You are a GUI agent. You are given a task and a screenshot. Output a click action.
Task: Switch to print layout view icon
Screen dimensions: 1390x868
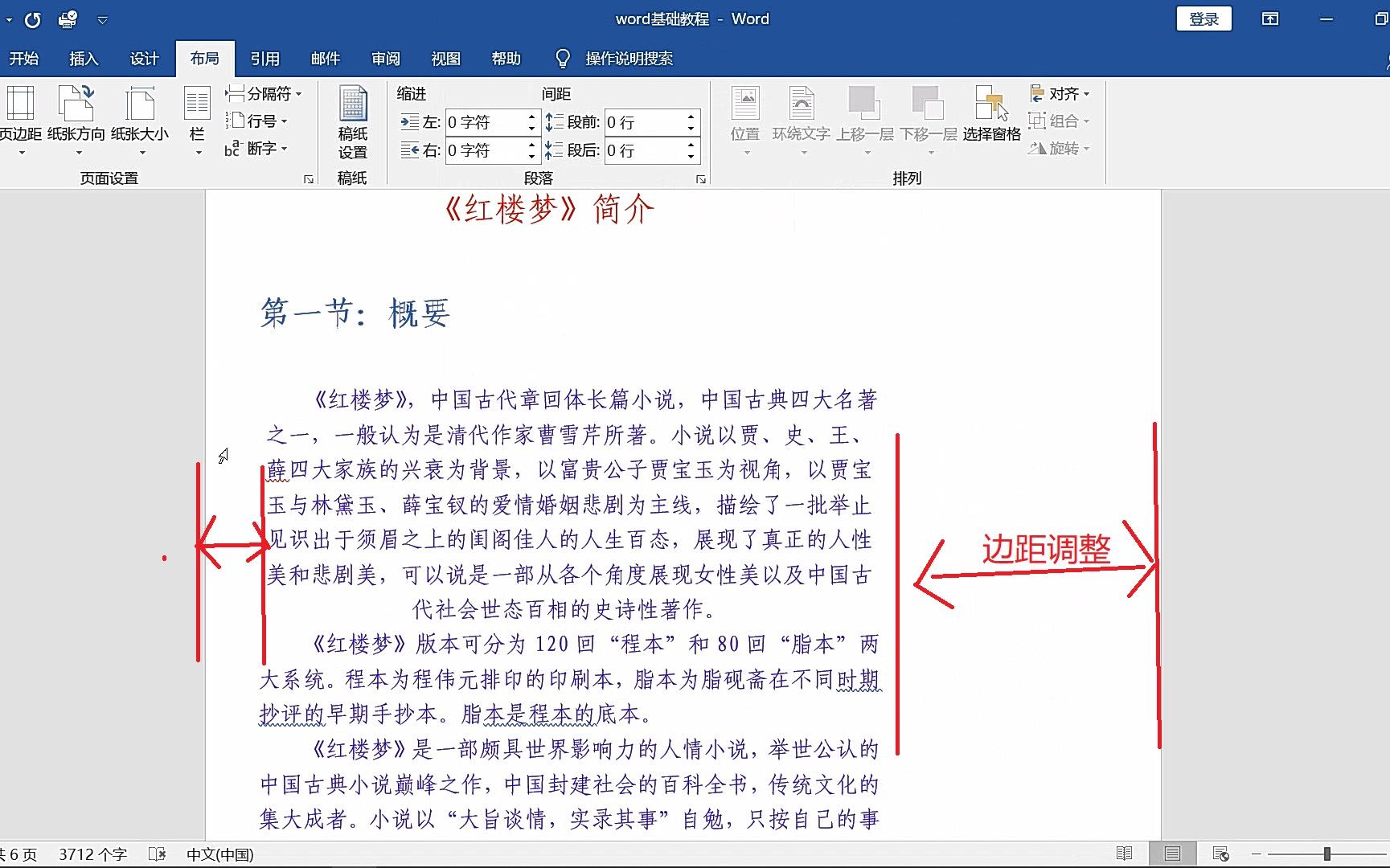(x=1172, y=854)
